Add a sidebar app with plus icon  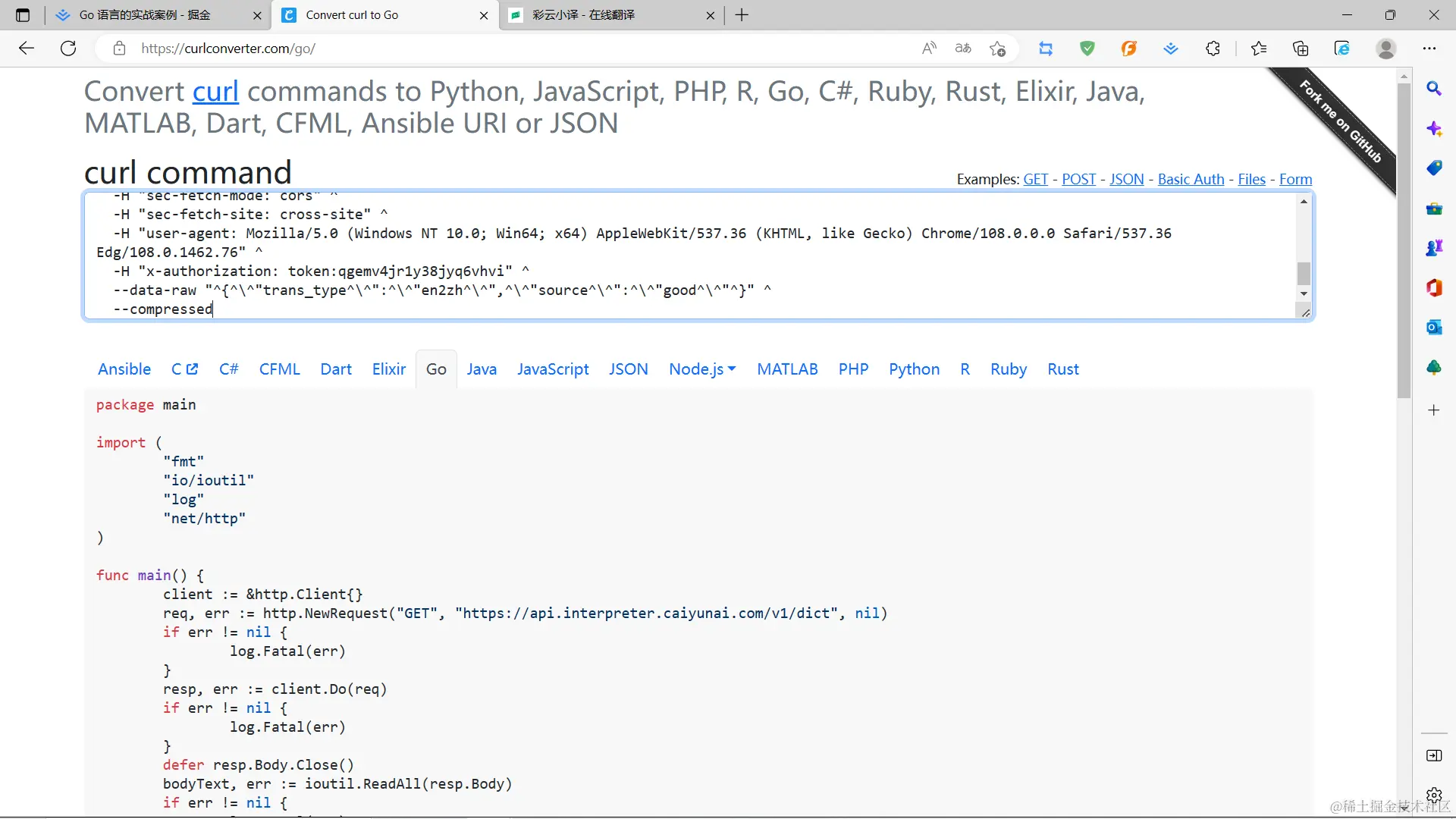coord(1434,410)
